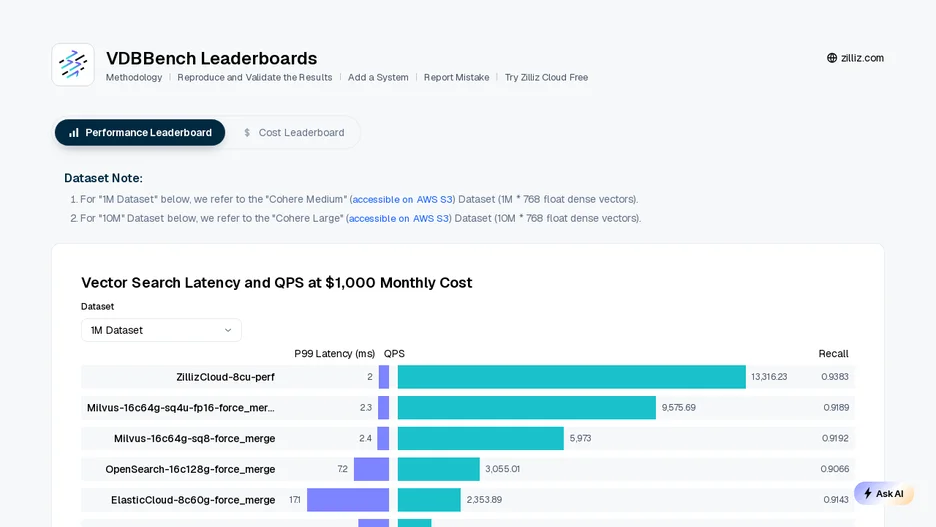Open Reproduce and Validate the Results link
The height and width of the screenshot is (527, 936).
[x=255, y=78]
